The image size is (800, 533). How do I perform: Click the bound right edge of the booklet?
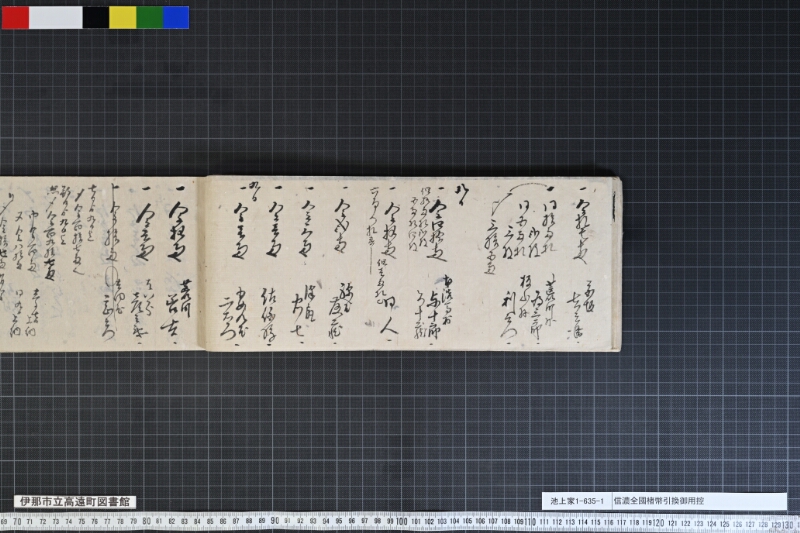click(616, 264)
